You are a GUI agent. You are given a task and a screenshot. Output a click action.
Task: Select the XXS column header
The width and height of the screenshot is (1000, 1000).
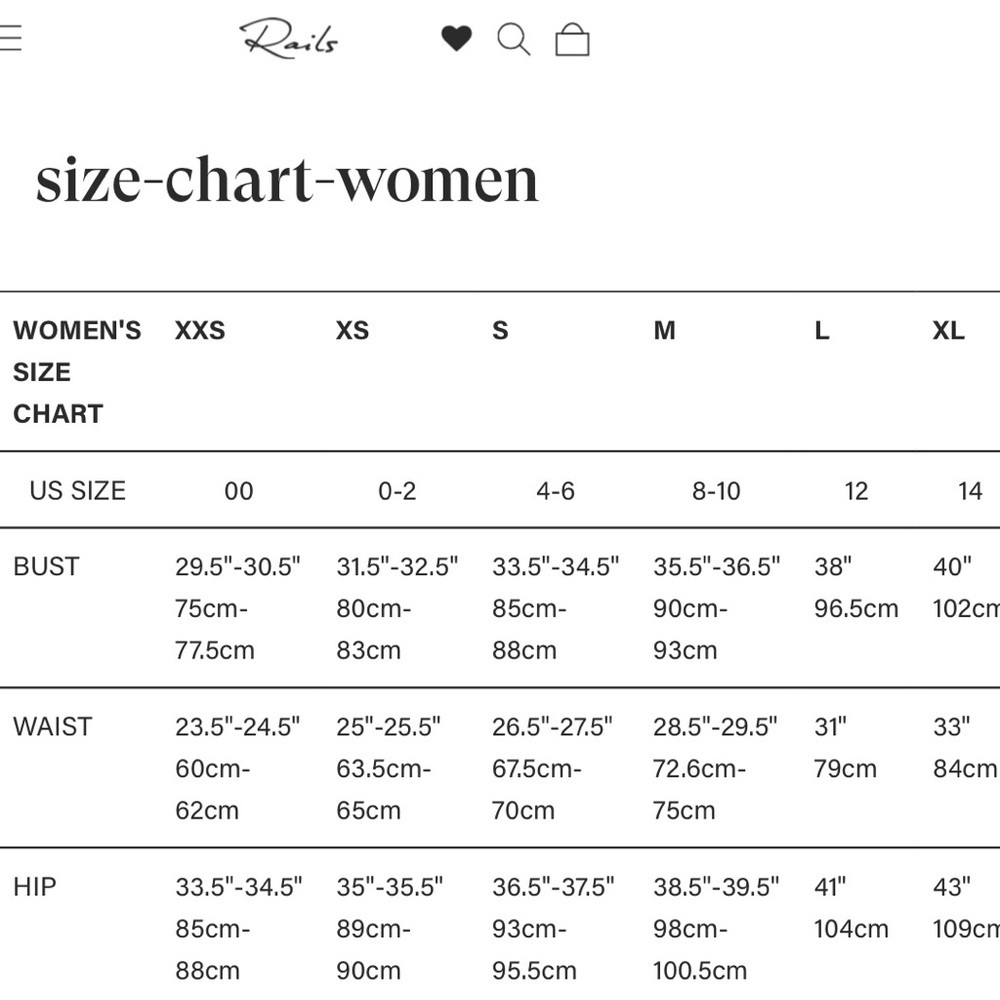(200, 330)
